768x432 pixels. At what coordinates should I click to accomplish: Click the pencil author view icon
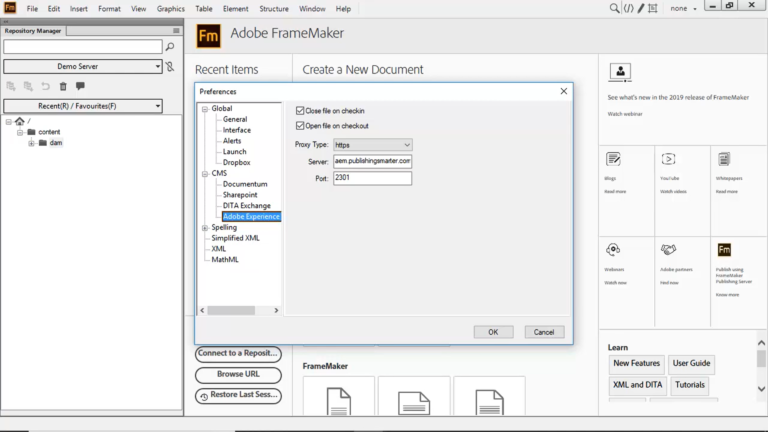pyautogui.click(x=641, y=8)
